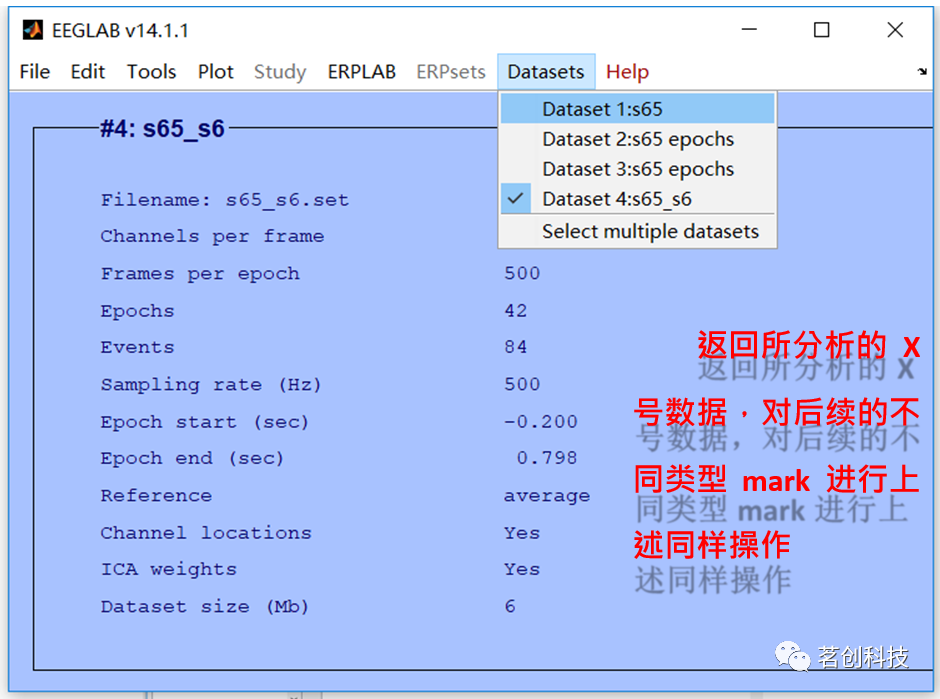Click the grayed ERPsets menu item
The height and width of the screenshot is (699, 940).
tap(451, 71)
